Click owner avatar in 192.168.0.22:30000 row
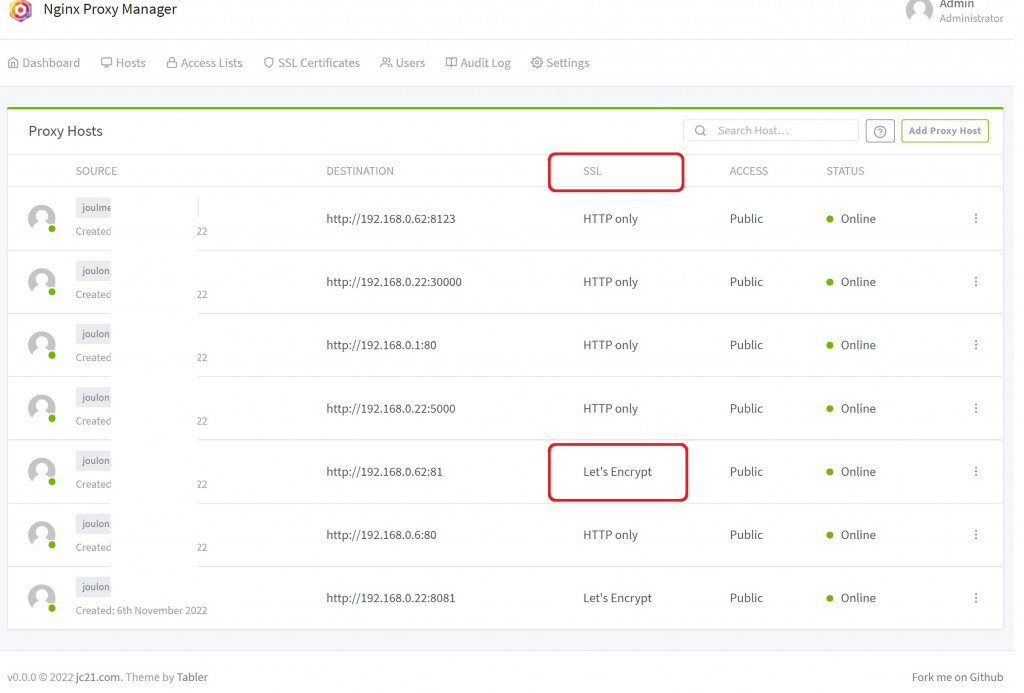The image size is (1024, 693). coord(42,282)
